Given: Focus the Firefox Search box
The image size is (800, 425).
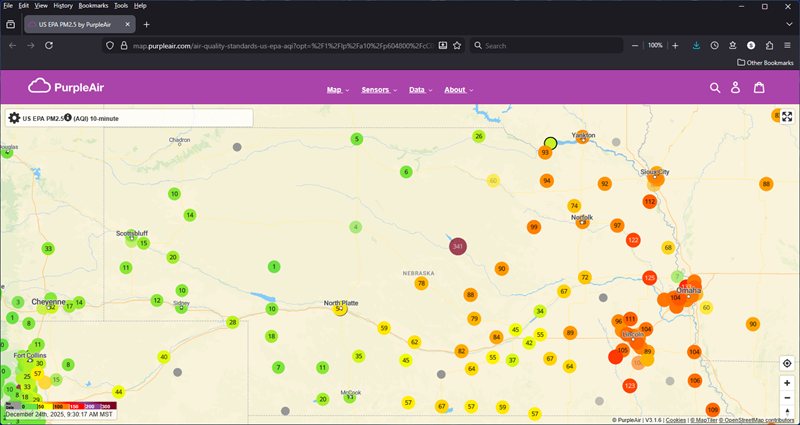Looking at the screenshot, I should click(x=546, y=45).
